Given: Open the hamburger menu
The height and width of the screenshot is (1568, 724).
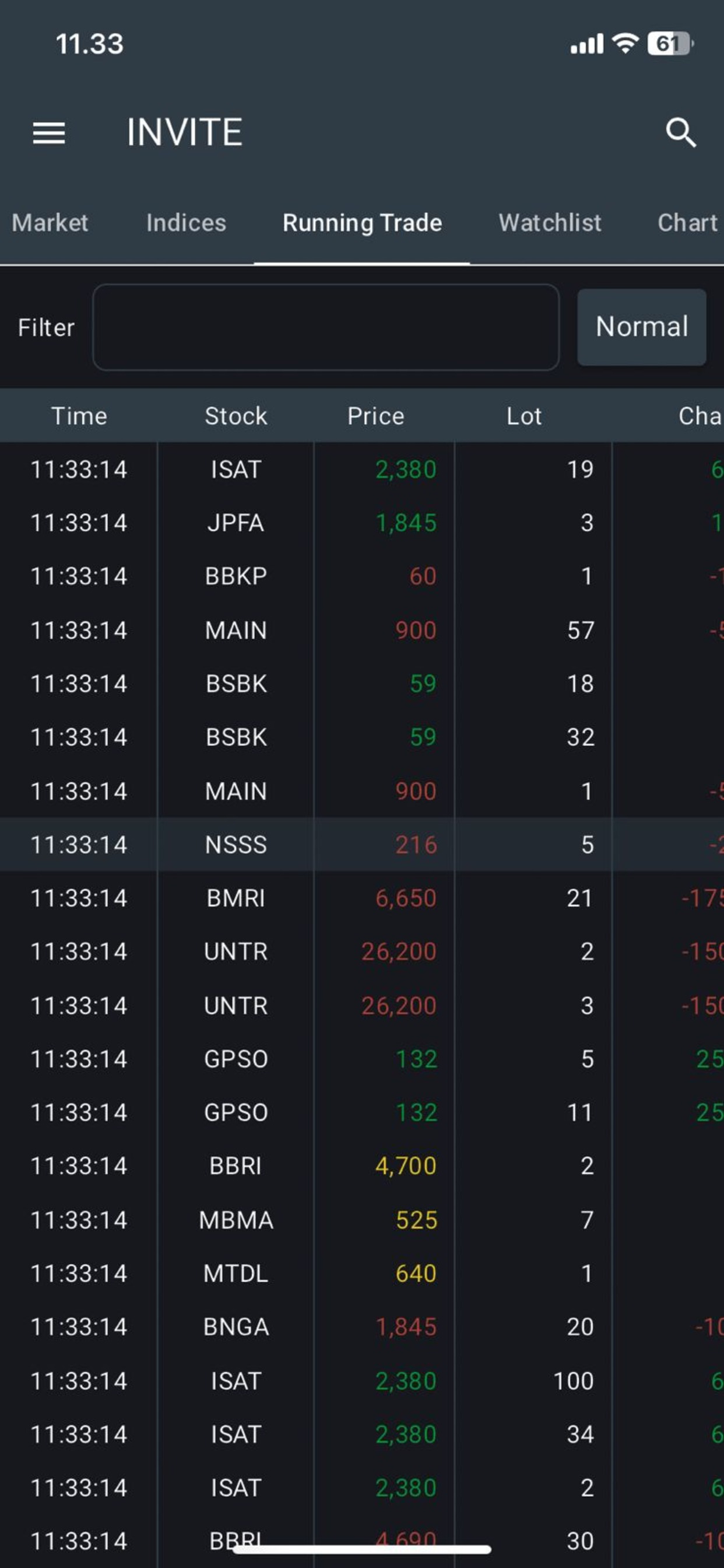Looking at the screenshot, I should pos(48,132).
